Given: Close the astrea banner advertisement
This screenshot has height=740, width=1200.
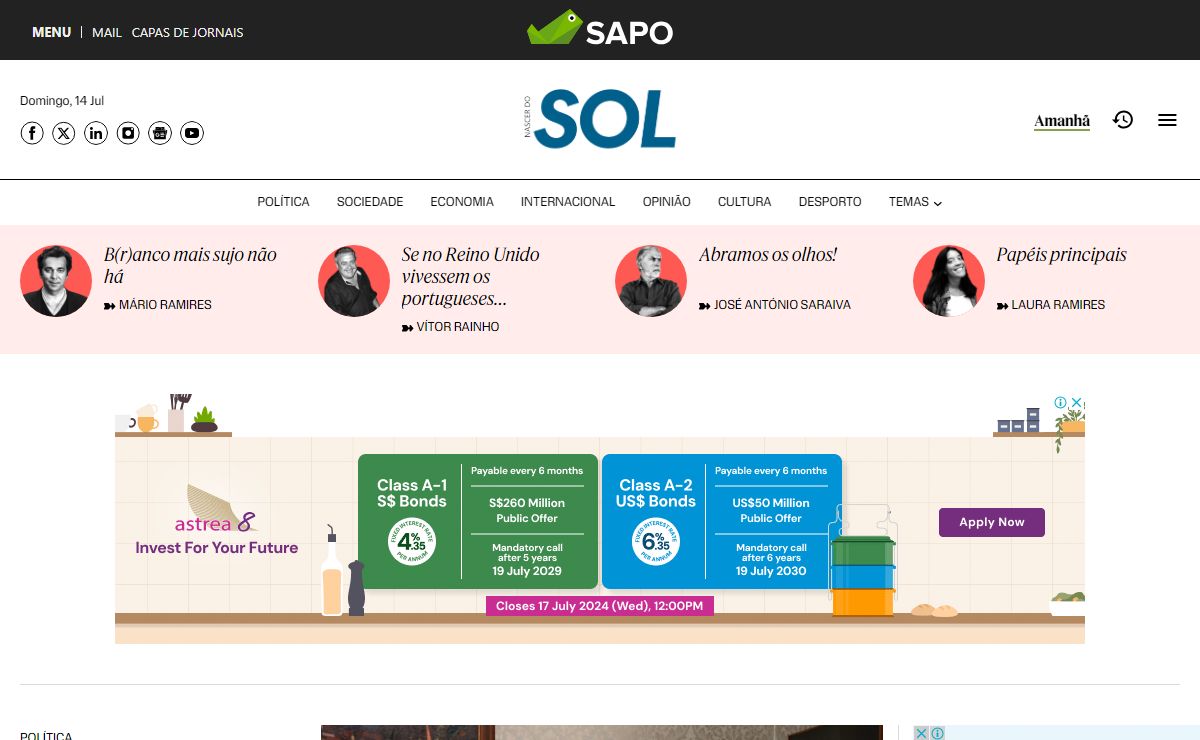Looking at the screenshot, I should tap(1077, 402).
